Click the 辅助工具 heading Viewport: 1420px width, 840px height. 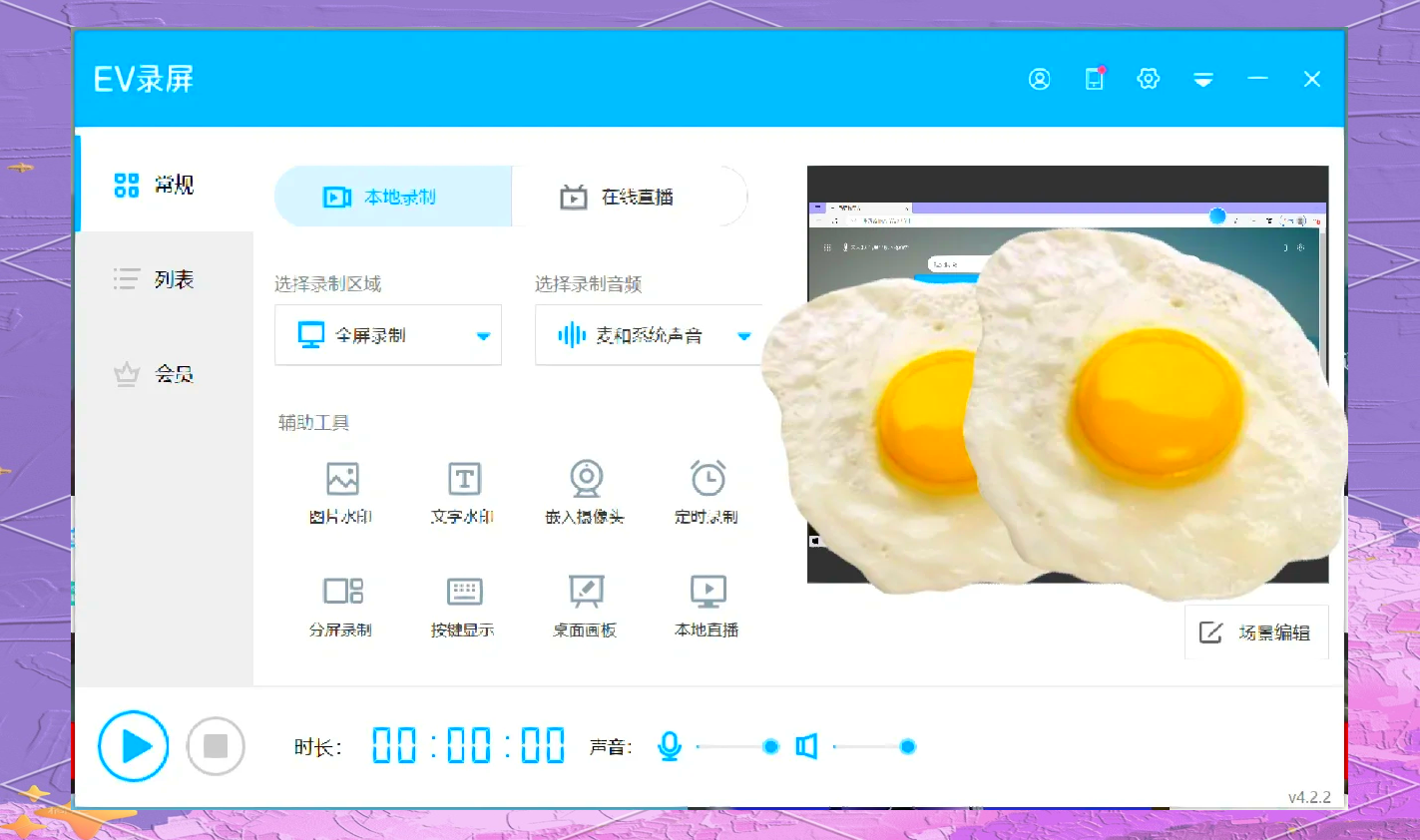[x=313, y=423]
